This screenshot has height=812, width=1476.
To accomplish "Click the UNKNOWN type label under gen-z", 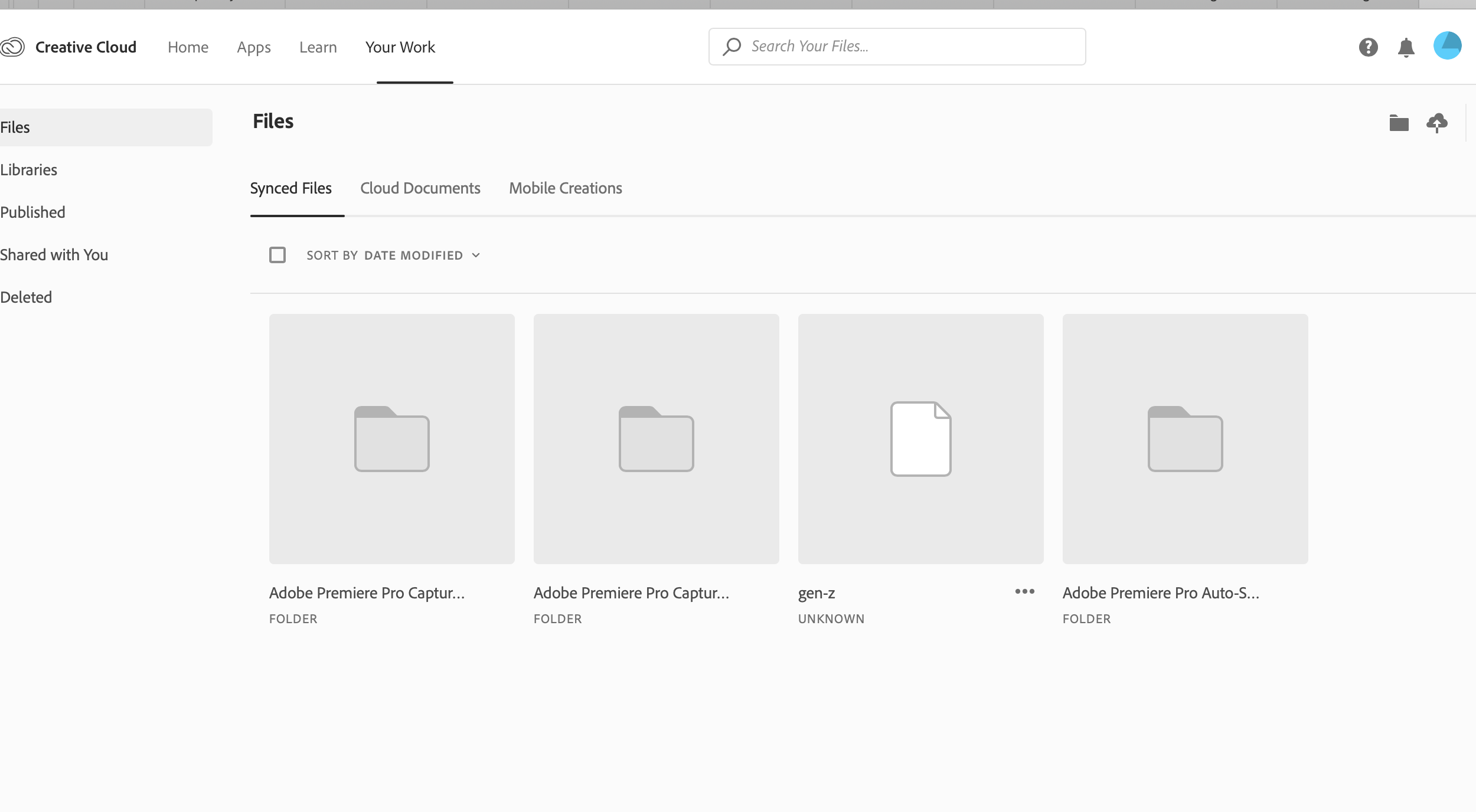I will (x=831, y=619).
